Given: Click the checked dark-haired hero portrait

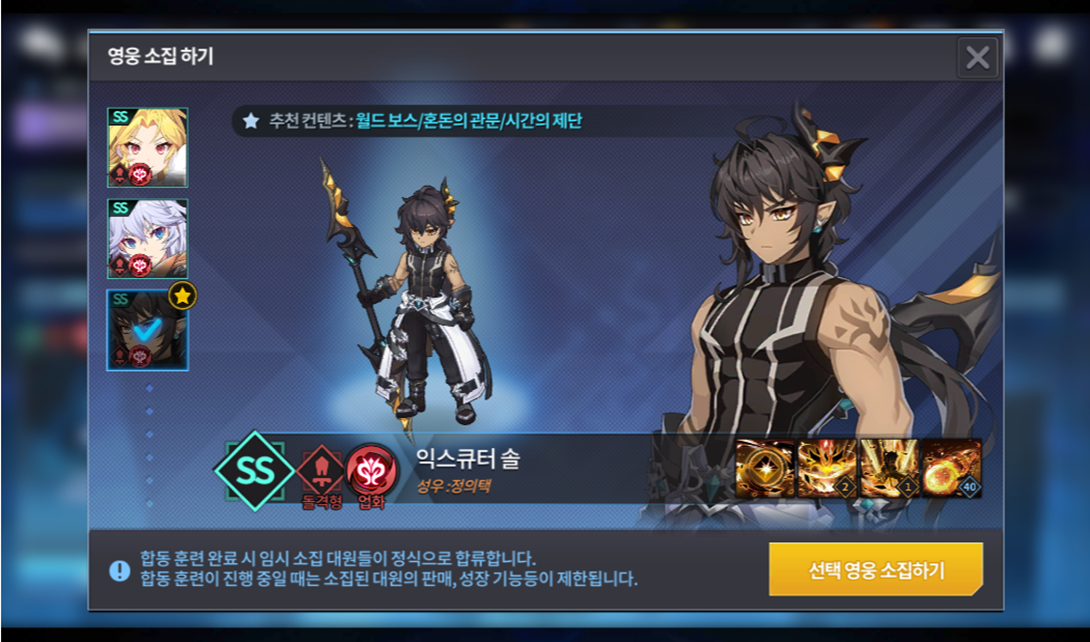Looking at the screenshot, I should click(x=147, y=330).
